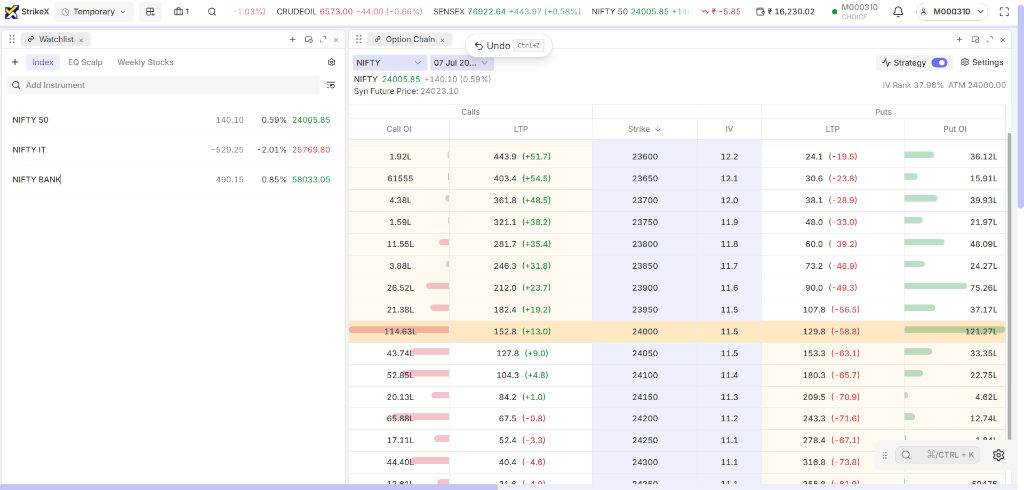
Task: Click watchlist list-view options icon
Action: [x=331, y=85]
